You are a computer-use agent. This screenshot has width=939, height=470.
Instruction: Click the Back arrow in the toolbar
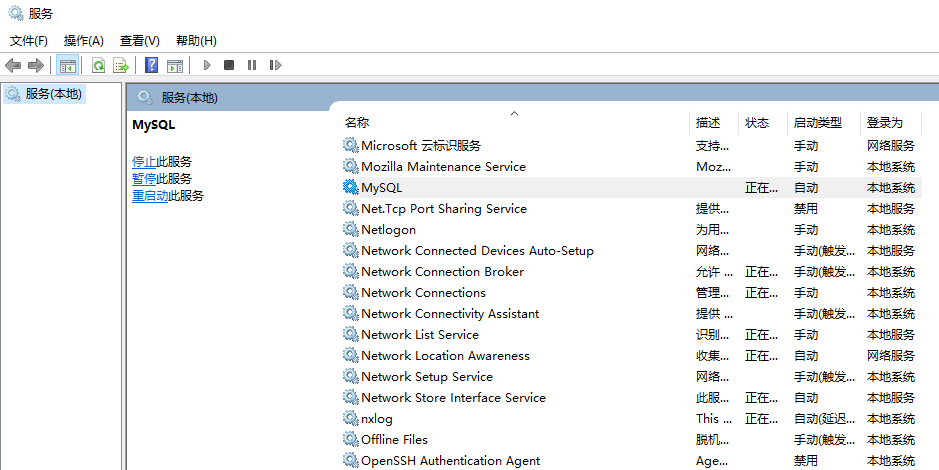(13, 65)
